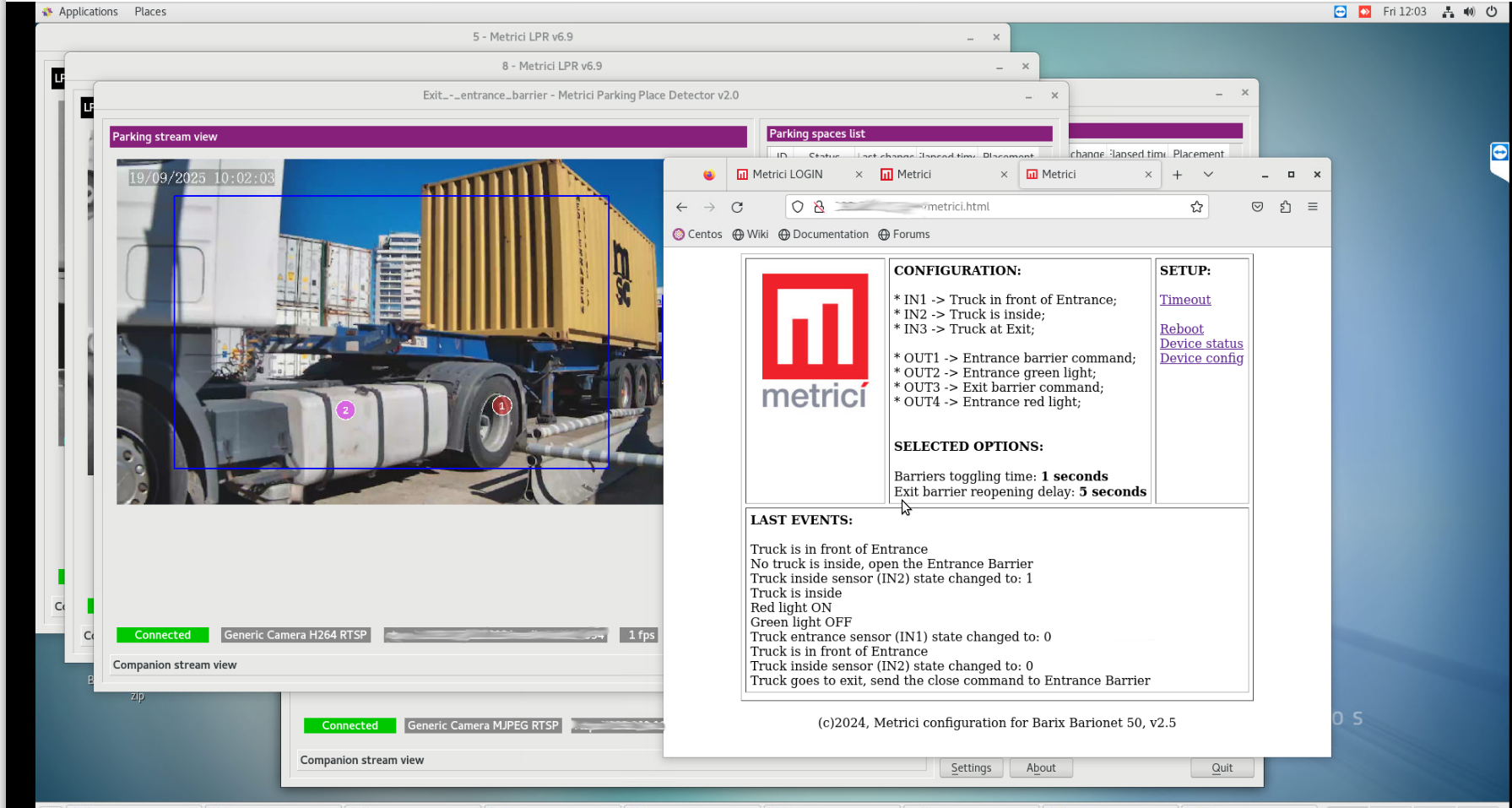Open the Places menu

tap(150, 12)
